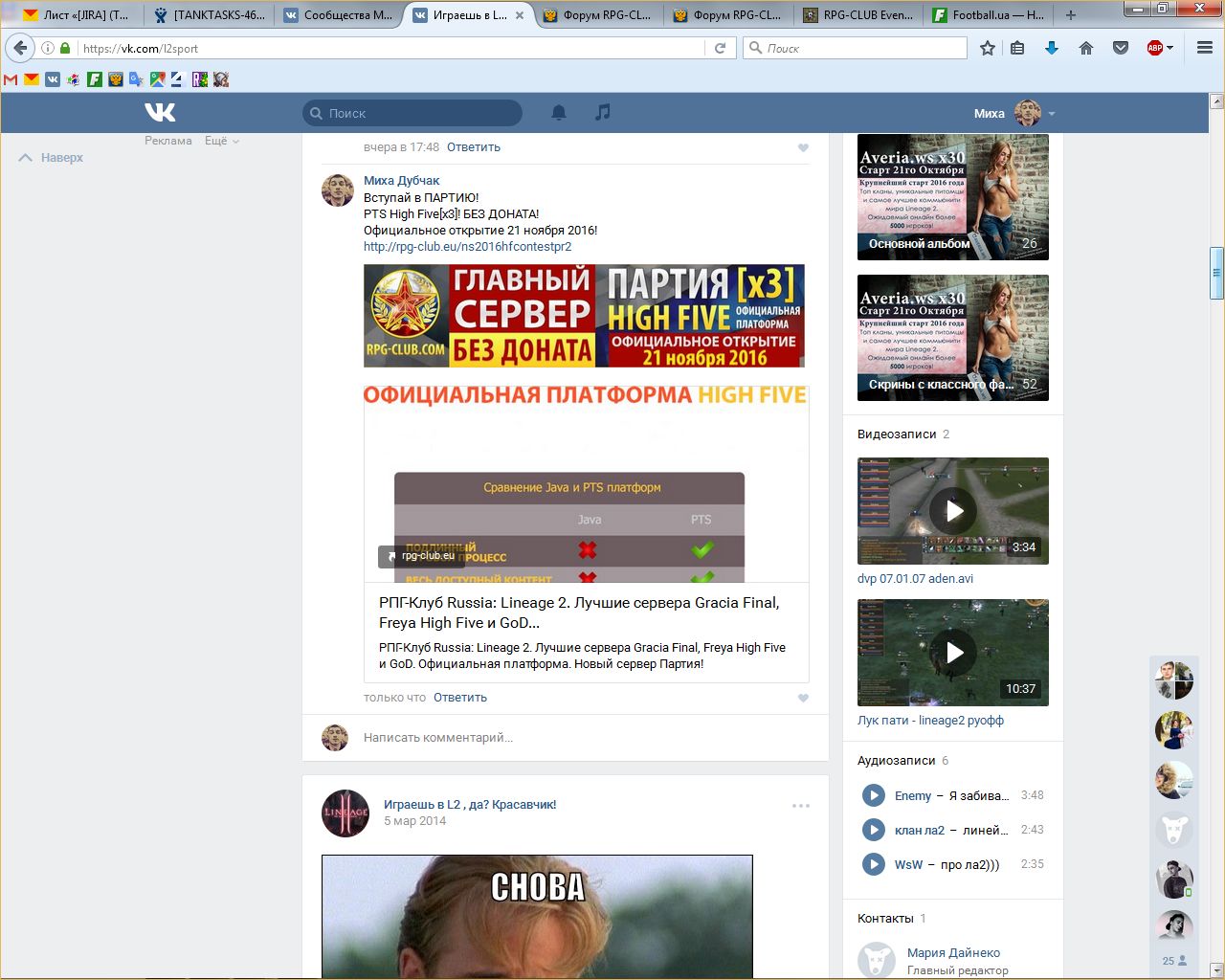Expand the Ещё dropdown in left menu
The width and height of the screenshot is (1225, 980).
click(x=221, y=141)
